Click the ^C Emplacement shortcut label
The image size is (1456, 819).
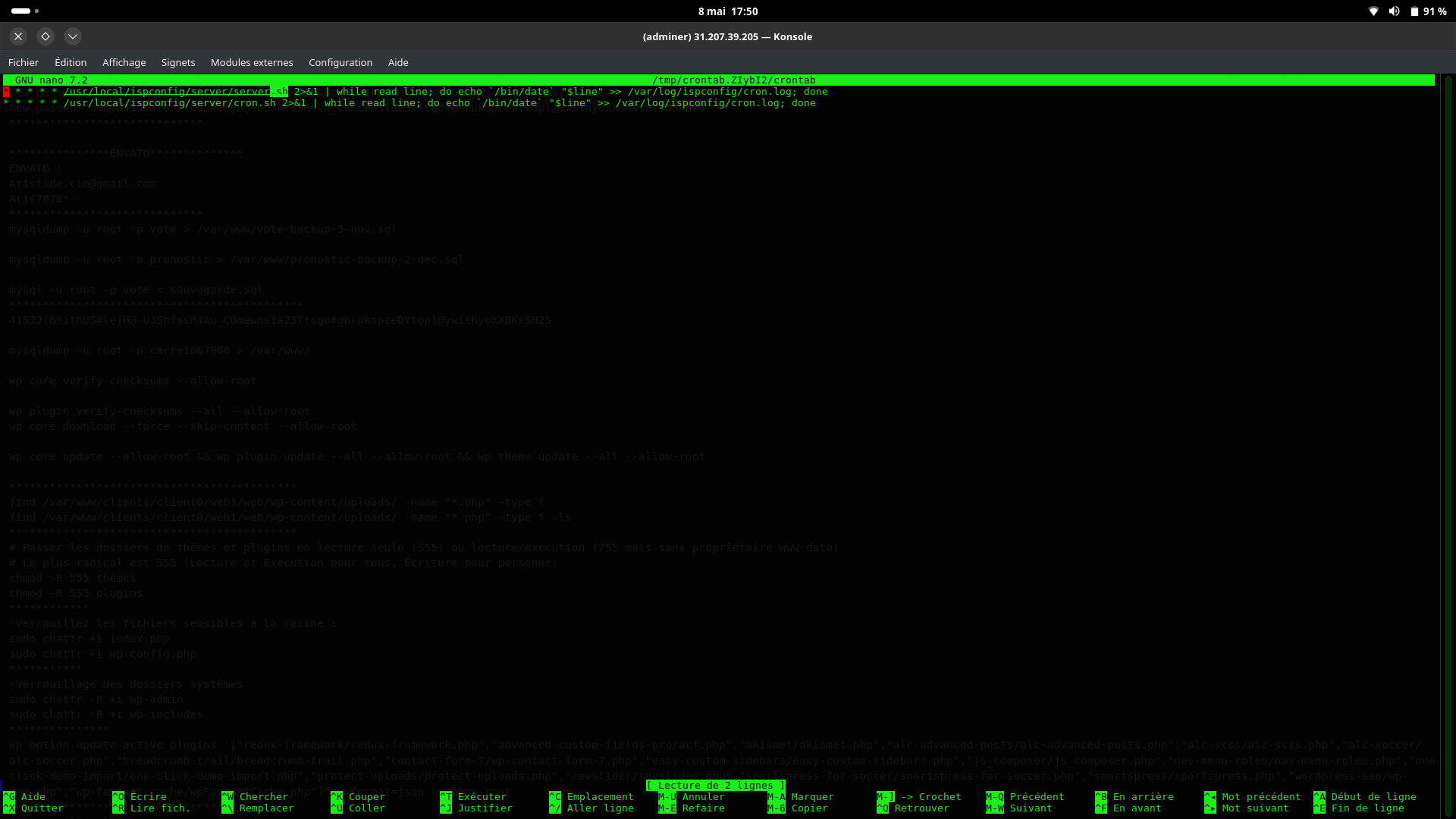(x=591, y=797)
